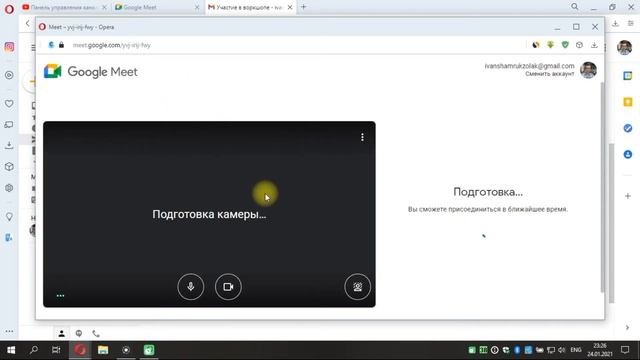This screenshot has width=640, height=360.
Task: Click the sidebar three-dot more button
Action: 9,331
